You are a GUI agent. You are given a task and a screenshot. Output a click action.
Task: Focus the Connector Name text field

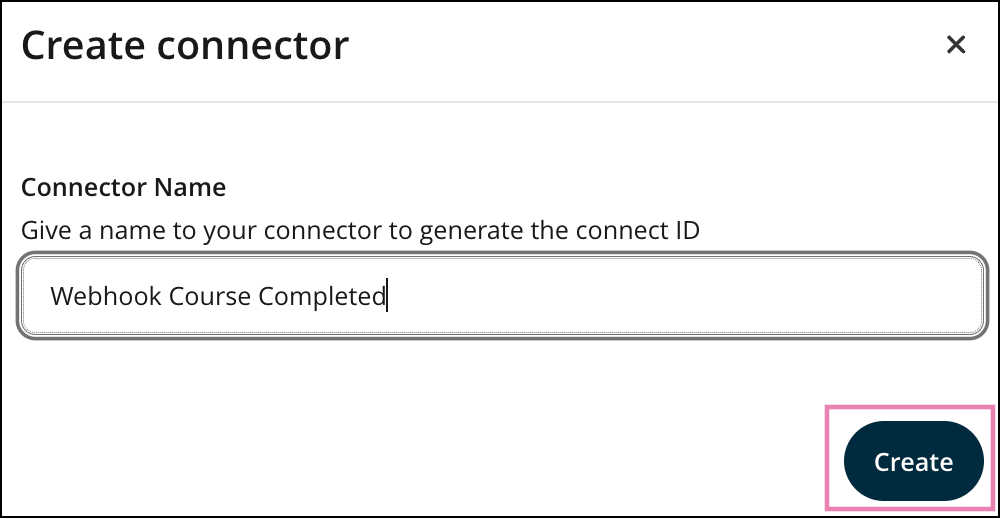(500, 297)
